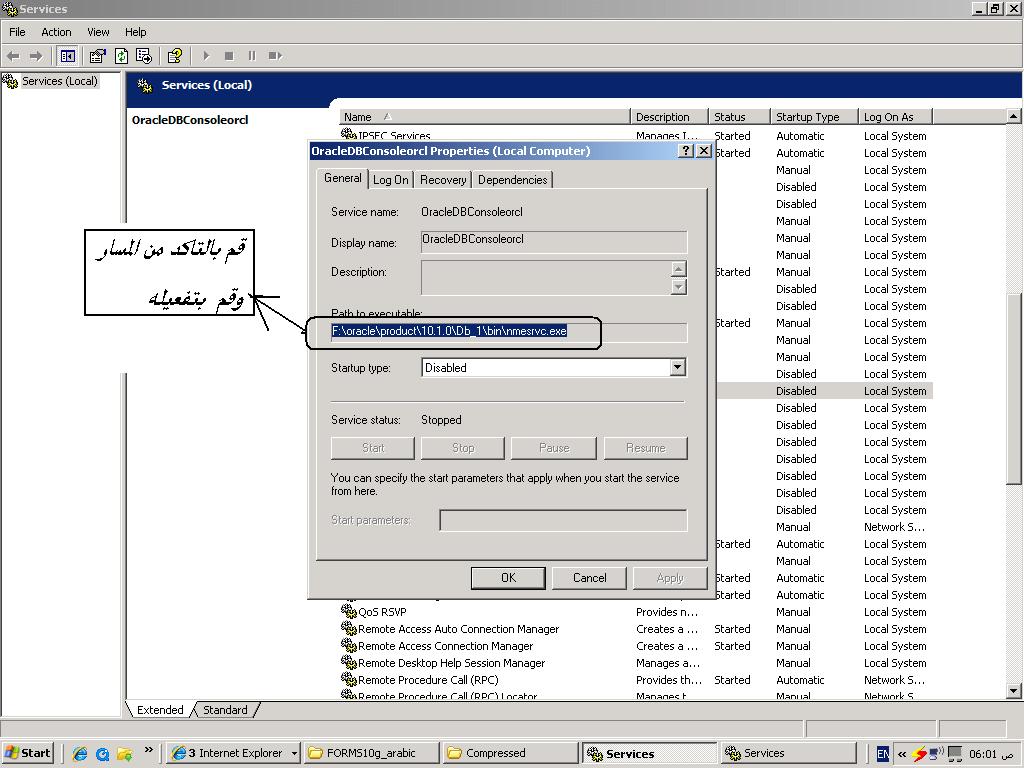1024x768 pixels.
Task: Click the Internet Explorer quick launch icon
Action: click(80, 753)
